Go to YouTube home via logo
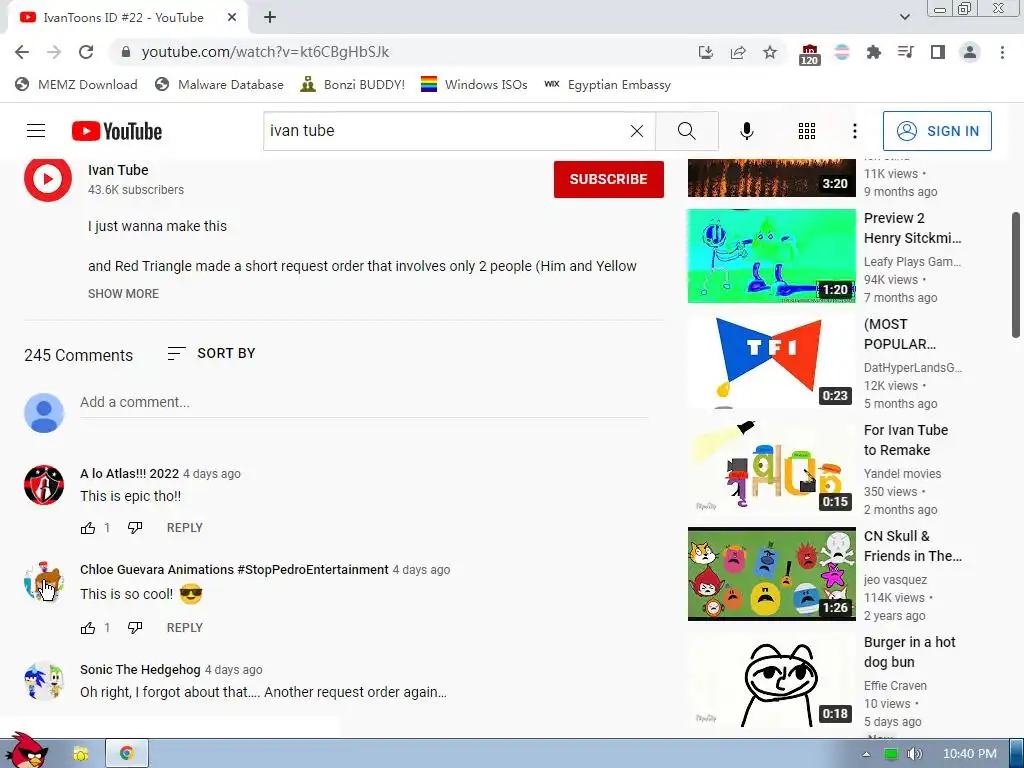The width and height of the screenshot is (1024, 768). (x=117, y=131)
